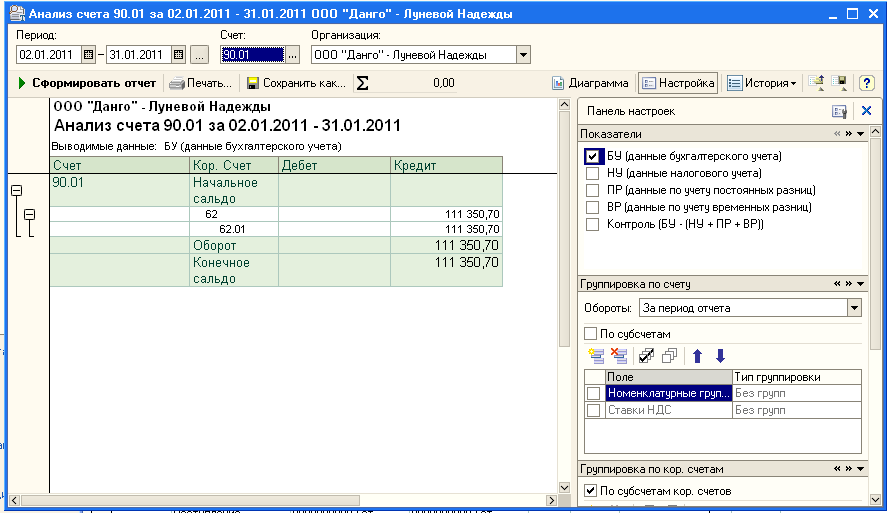Click the help question mark icon
The height and width of the screenshot is (513, 887).
[x=866, y=83]
